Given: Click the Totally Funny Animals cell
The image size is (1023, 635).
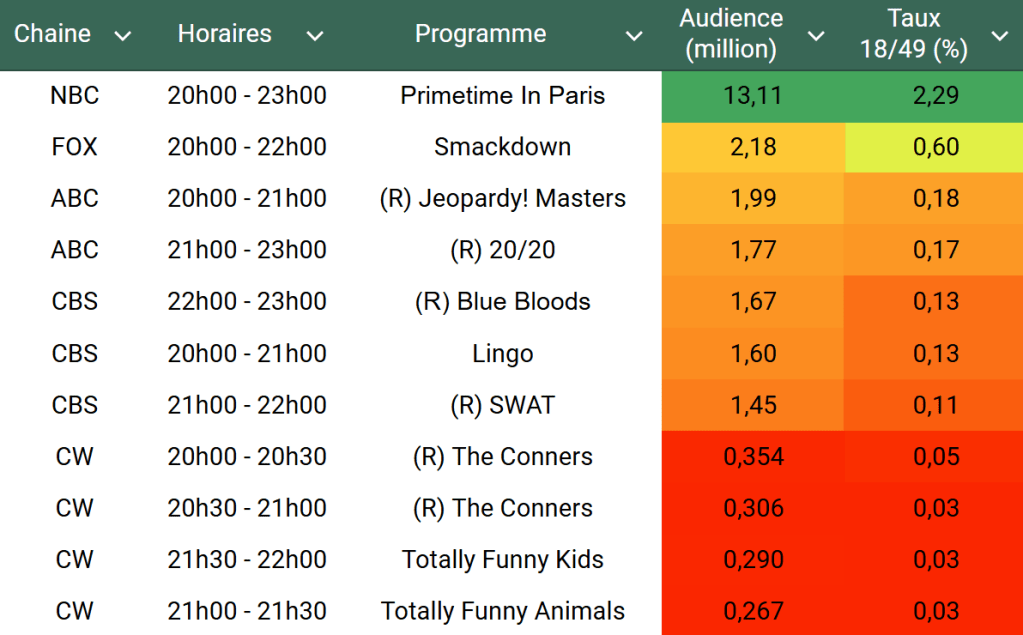Looking at the screenshot, I should click(503, 611).
